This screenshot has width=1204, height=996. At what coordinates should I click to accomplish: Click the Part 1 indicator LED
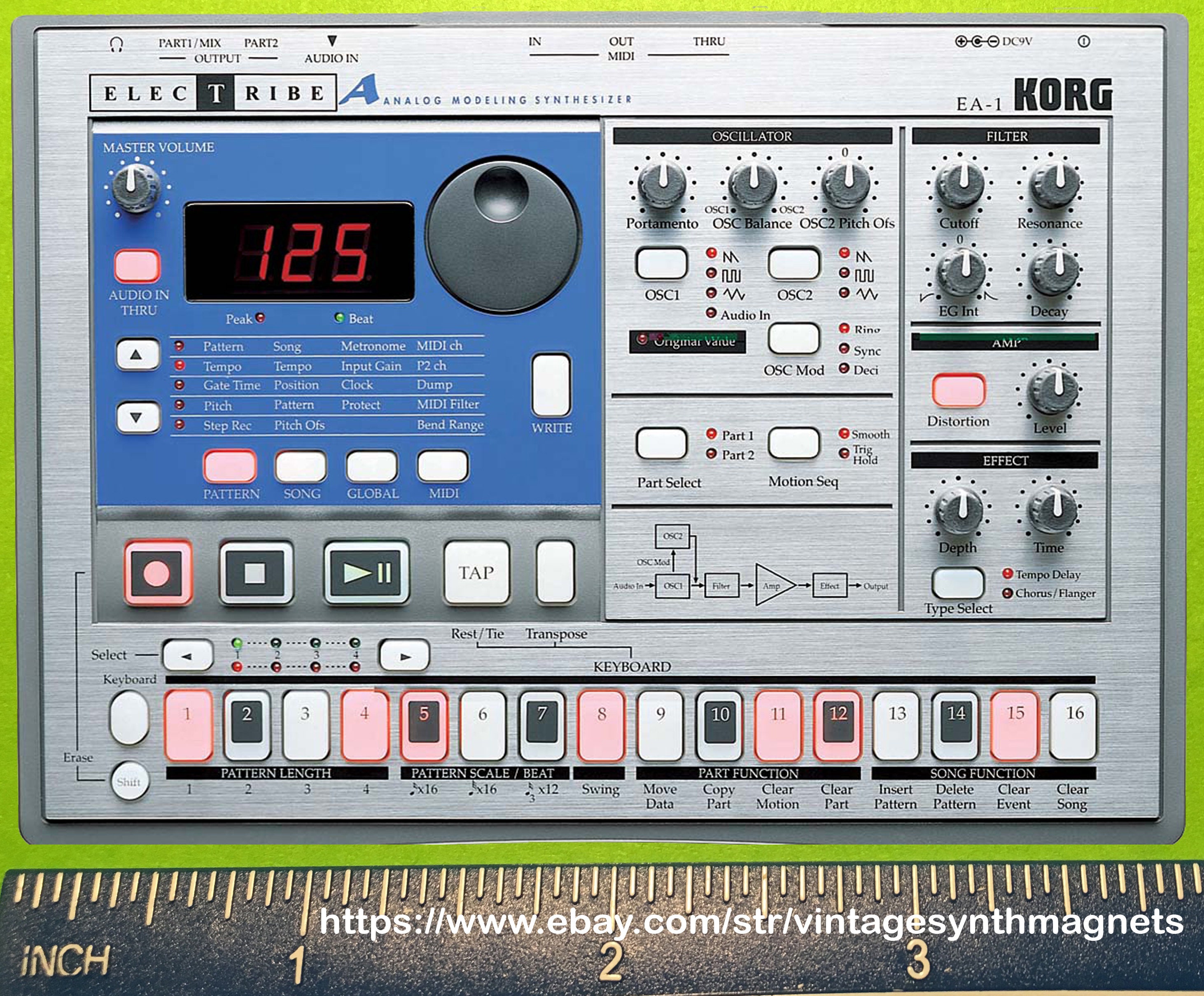coord(712,434)
